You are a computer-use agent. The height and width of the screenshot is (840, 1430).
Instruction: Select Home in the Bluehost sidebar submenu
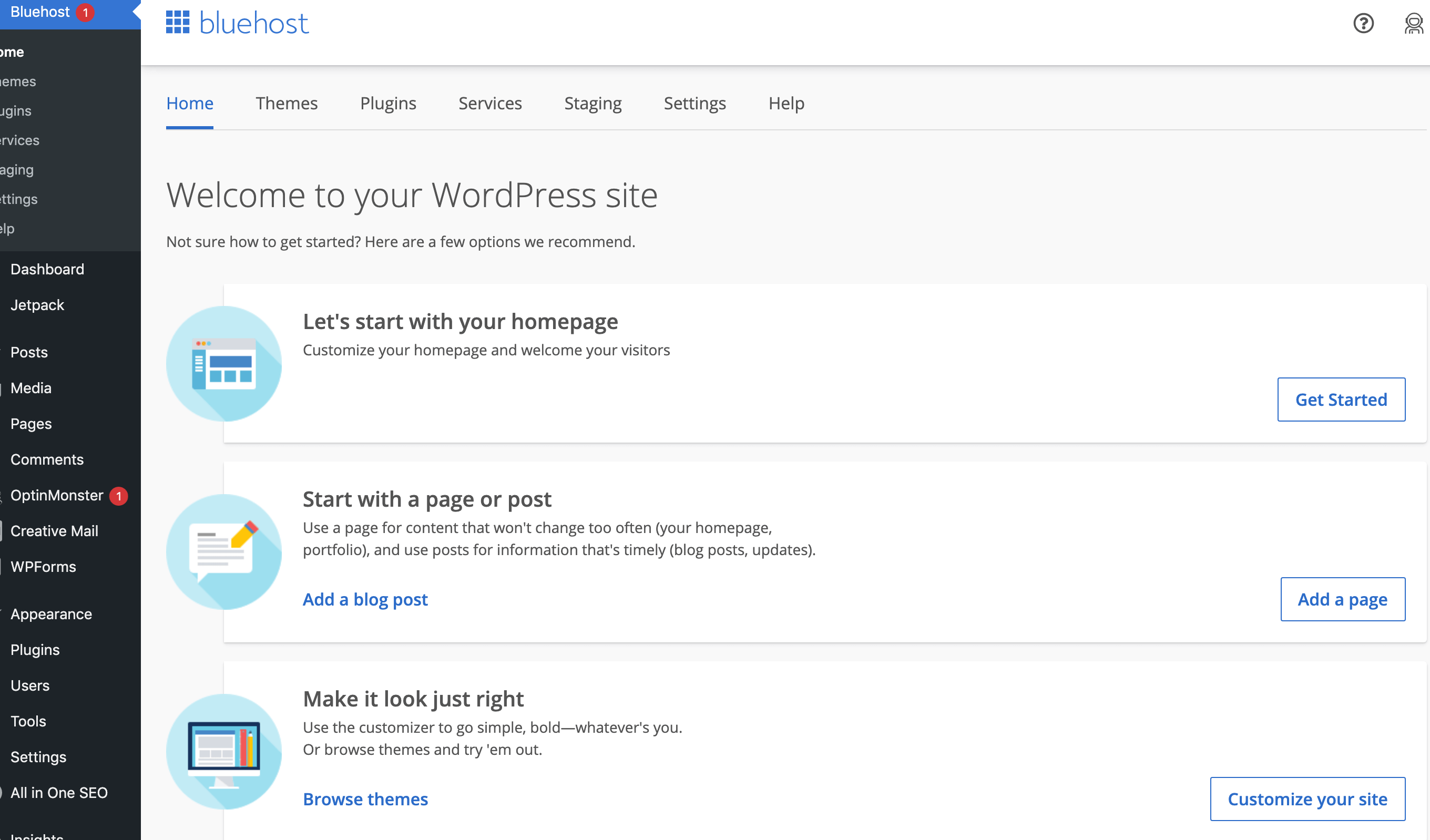pyautogui.click(x=12, y=52)
